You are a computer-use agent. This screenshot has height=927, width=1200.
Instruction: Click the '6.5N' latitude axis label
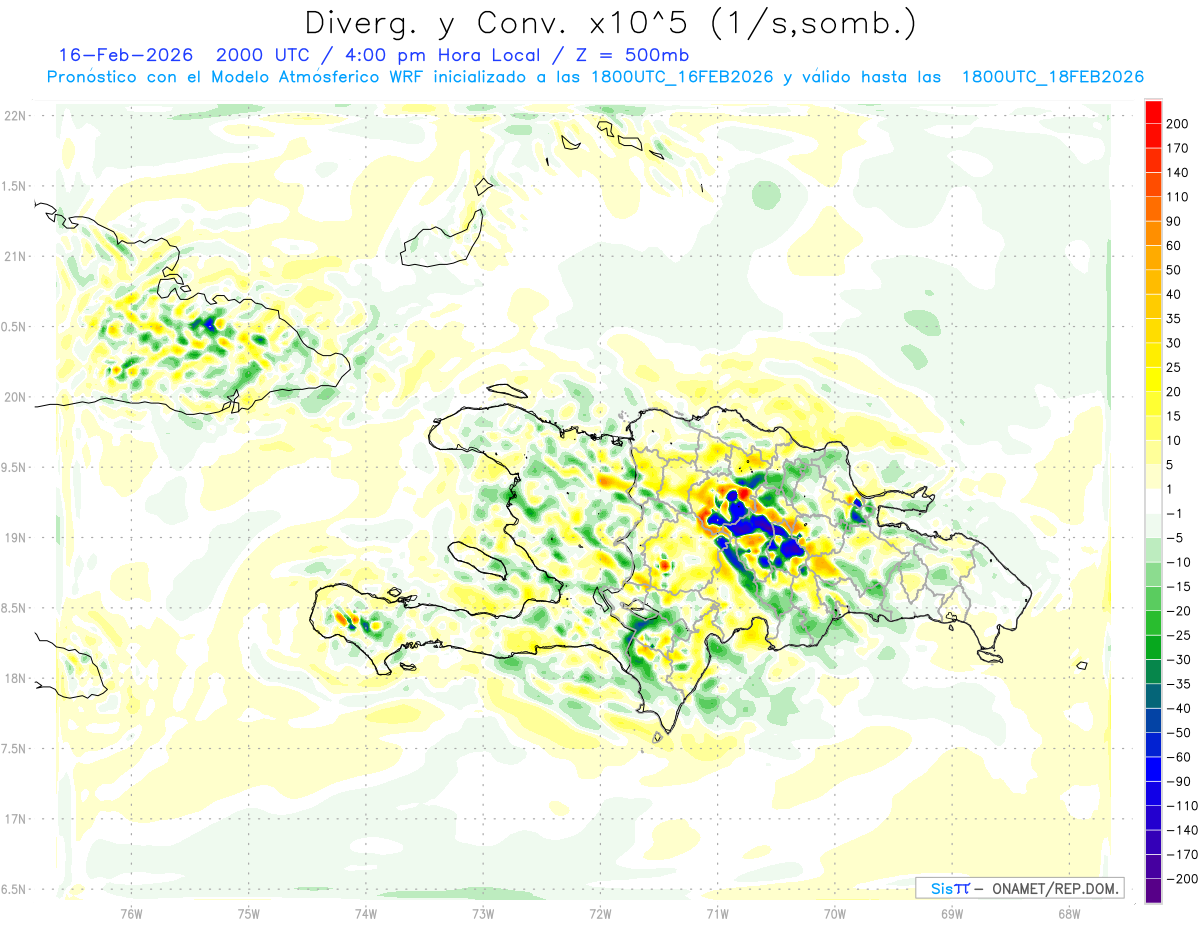pos(15,889)
